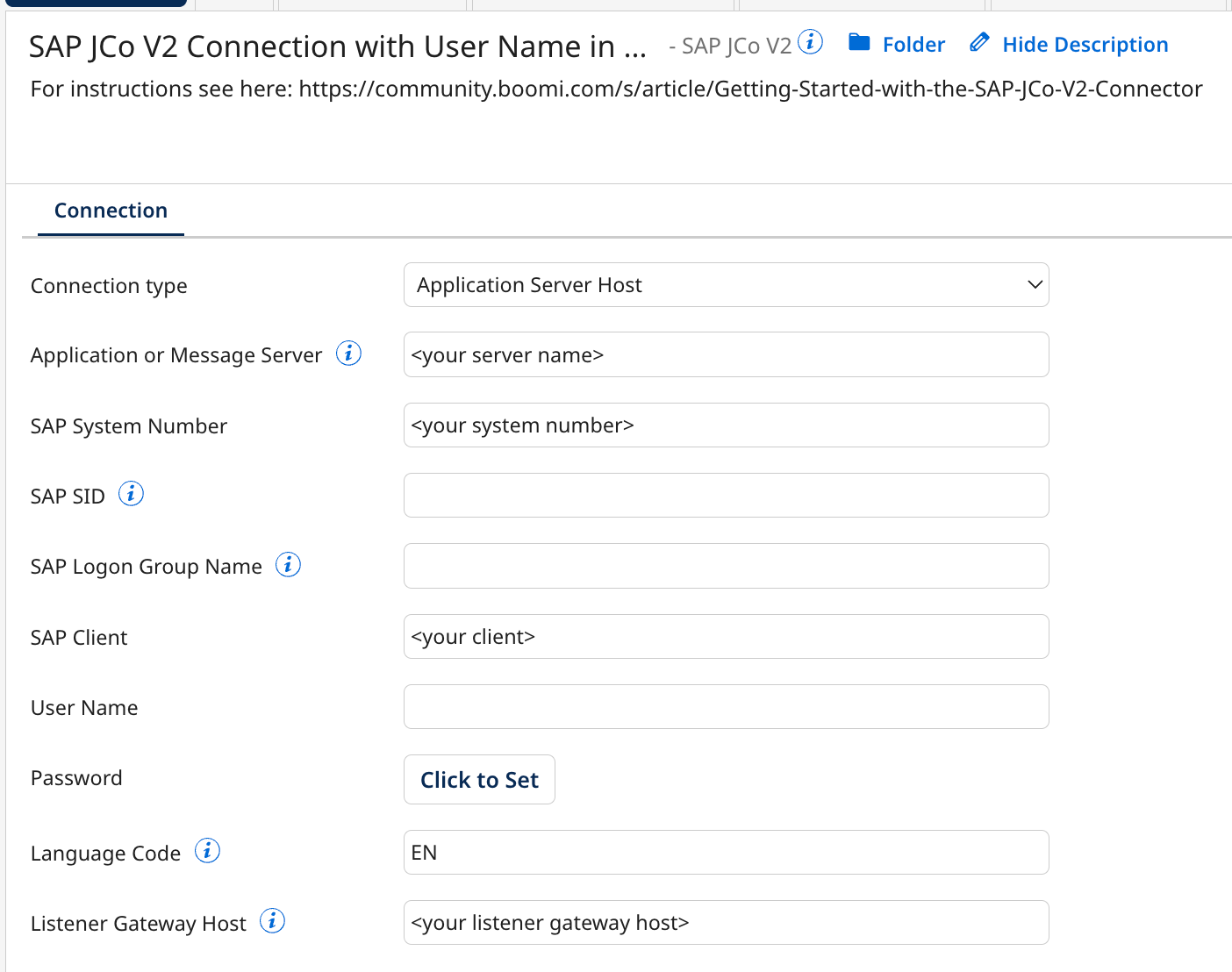Click the empty SAP SID field
Viewport: 1232px width, 972px height.
click(x=726, y=495)
